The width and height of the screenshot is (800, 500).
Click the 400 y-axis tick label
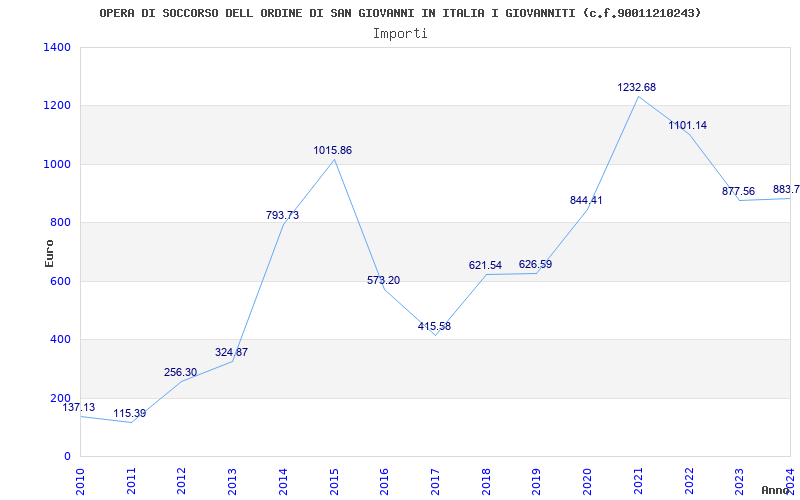[61, 339]
